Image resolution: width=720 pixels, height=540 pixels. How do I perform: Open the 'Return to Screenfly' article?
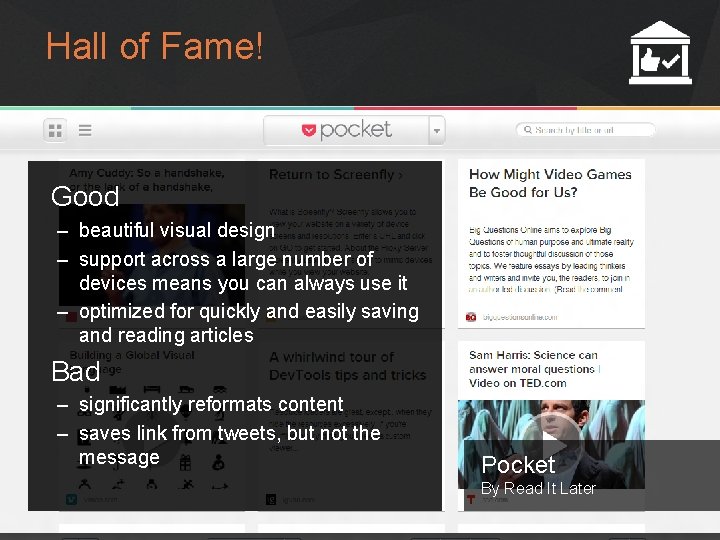pyautogui.click(x=336, y=175)
